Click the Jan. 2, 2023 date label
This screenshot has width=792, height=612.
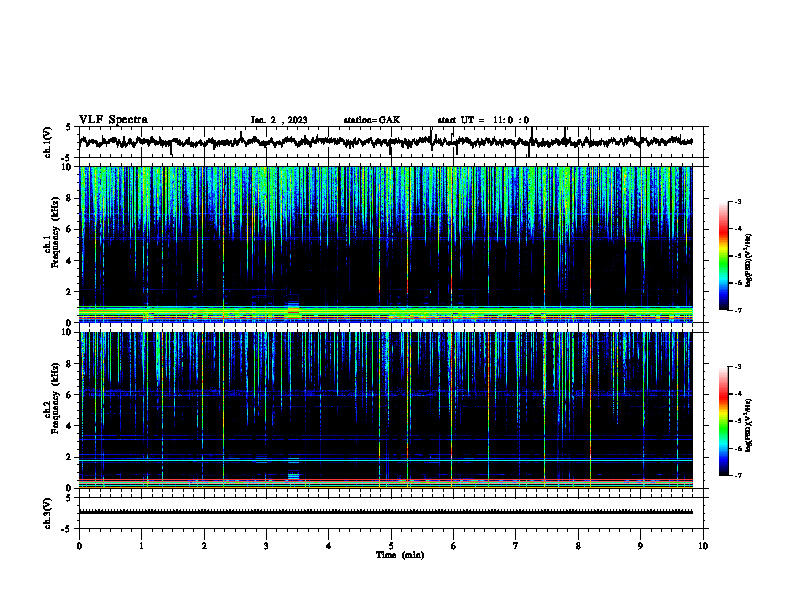tap(279, 120)
